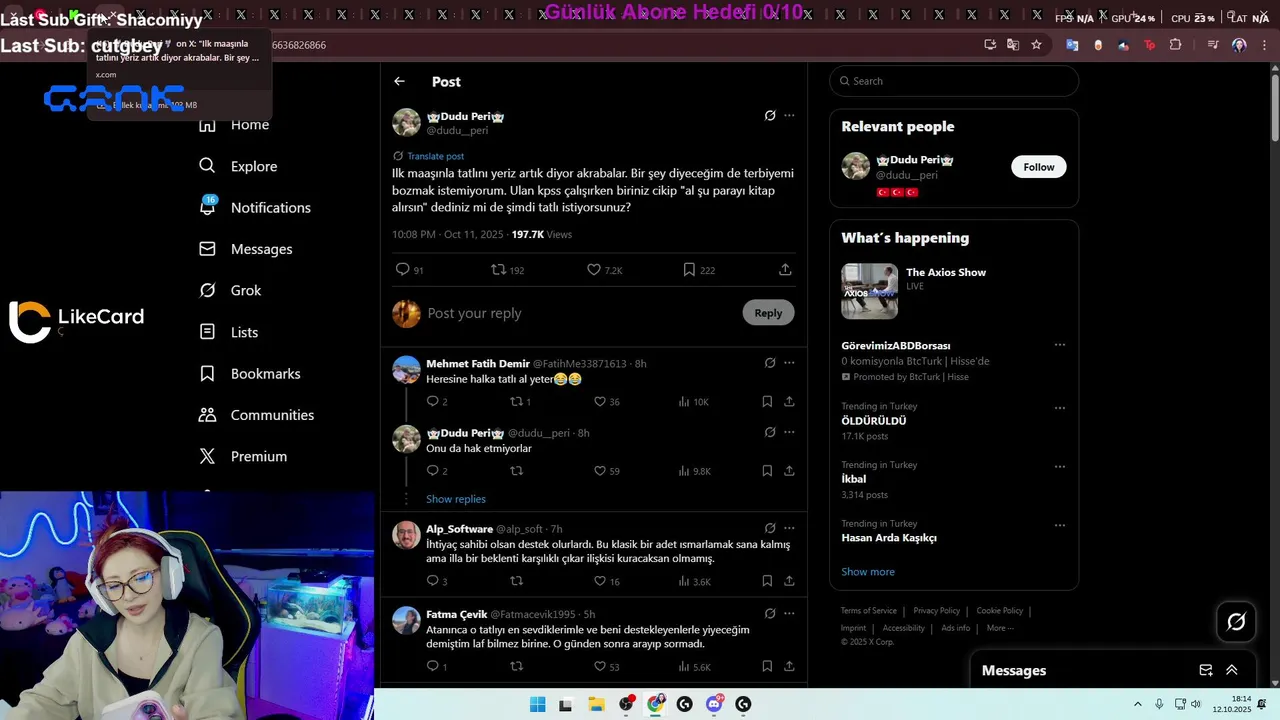1280x720 pixels.
Task: Open Discord from taskbar
Action: coord(714,704)
